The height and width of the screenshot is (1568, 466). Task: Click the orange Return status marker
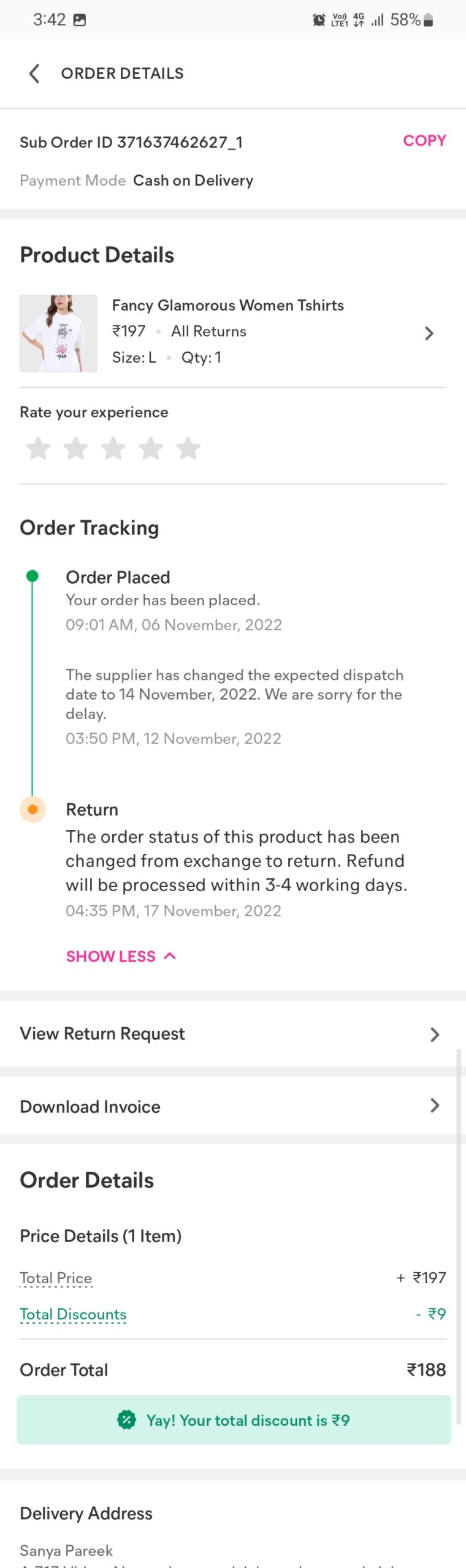pos(33,809)
